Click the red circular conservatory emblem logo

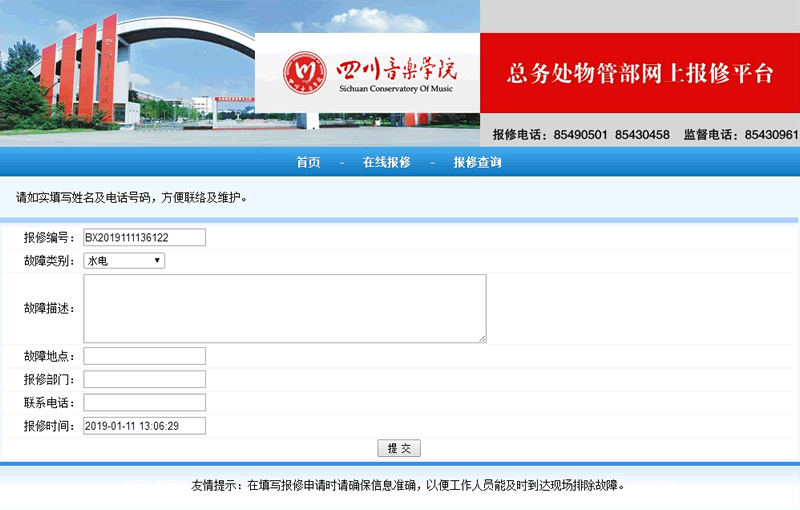click(x=305, y=72)
